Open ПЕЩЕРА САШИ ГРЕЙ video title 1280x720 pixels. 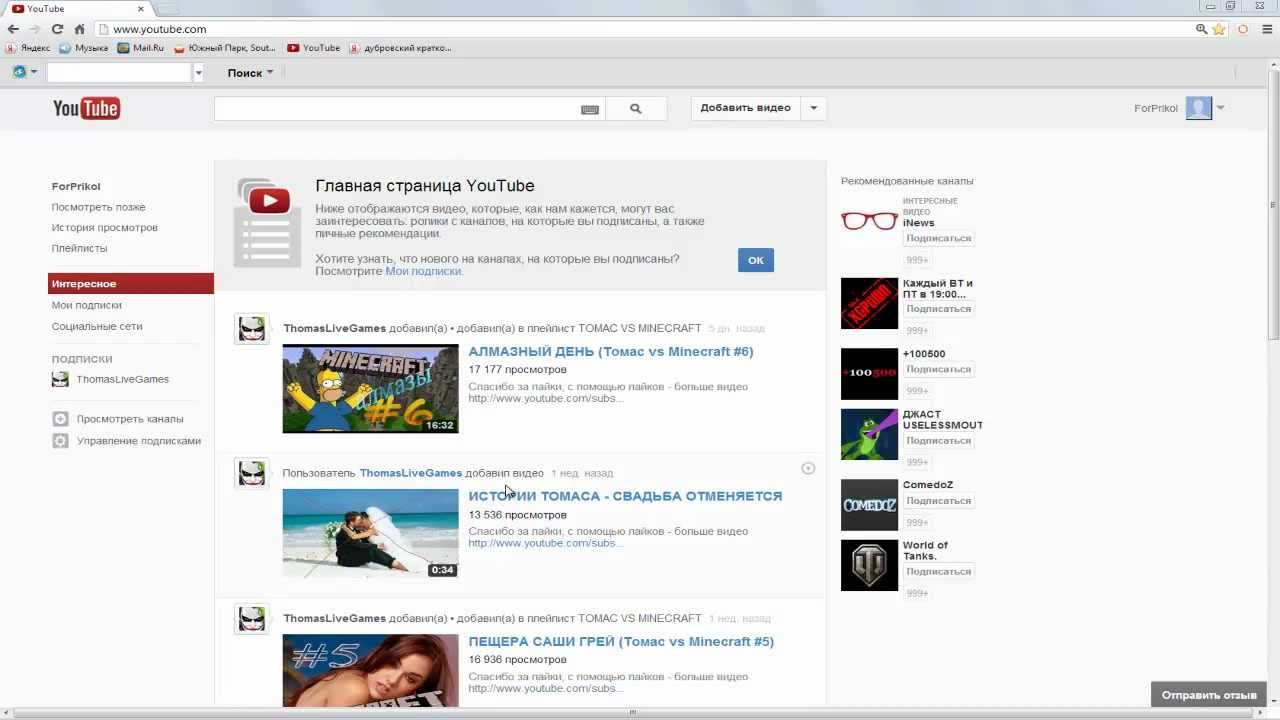(x=621, y=641)
